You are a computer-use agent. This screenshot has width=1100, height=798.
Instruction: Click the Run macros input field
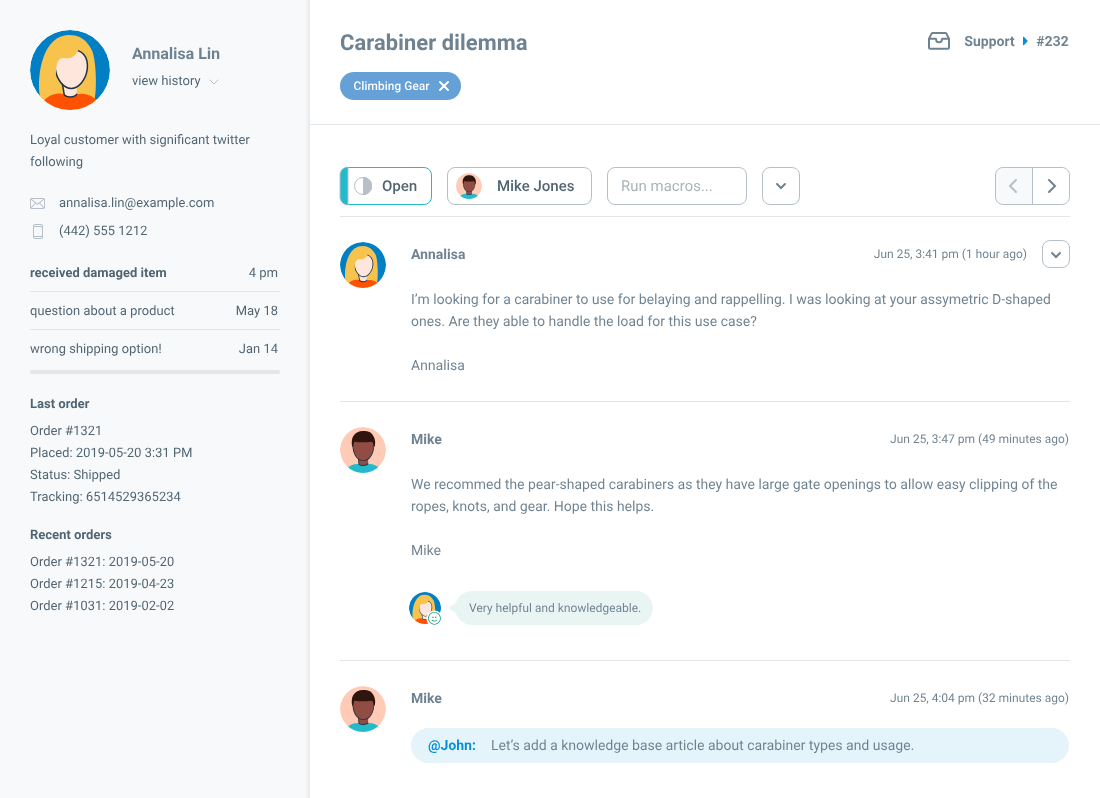pyautogui.click(x=676, y=186)
